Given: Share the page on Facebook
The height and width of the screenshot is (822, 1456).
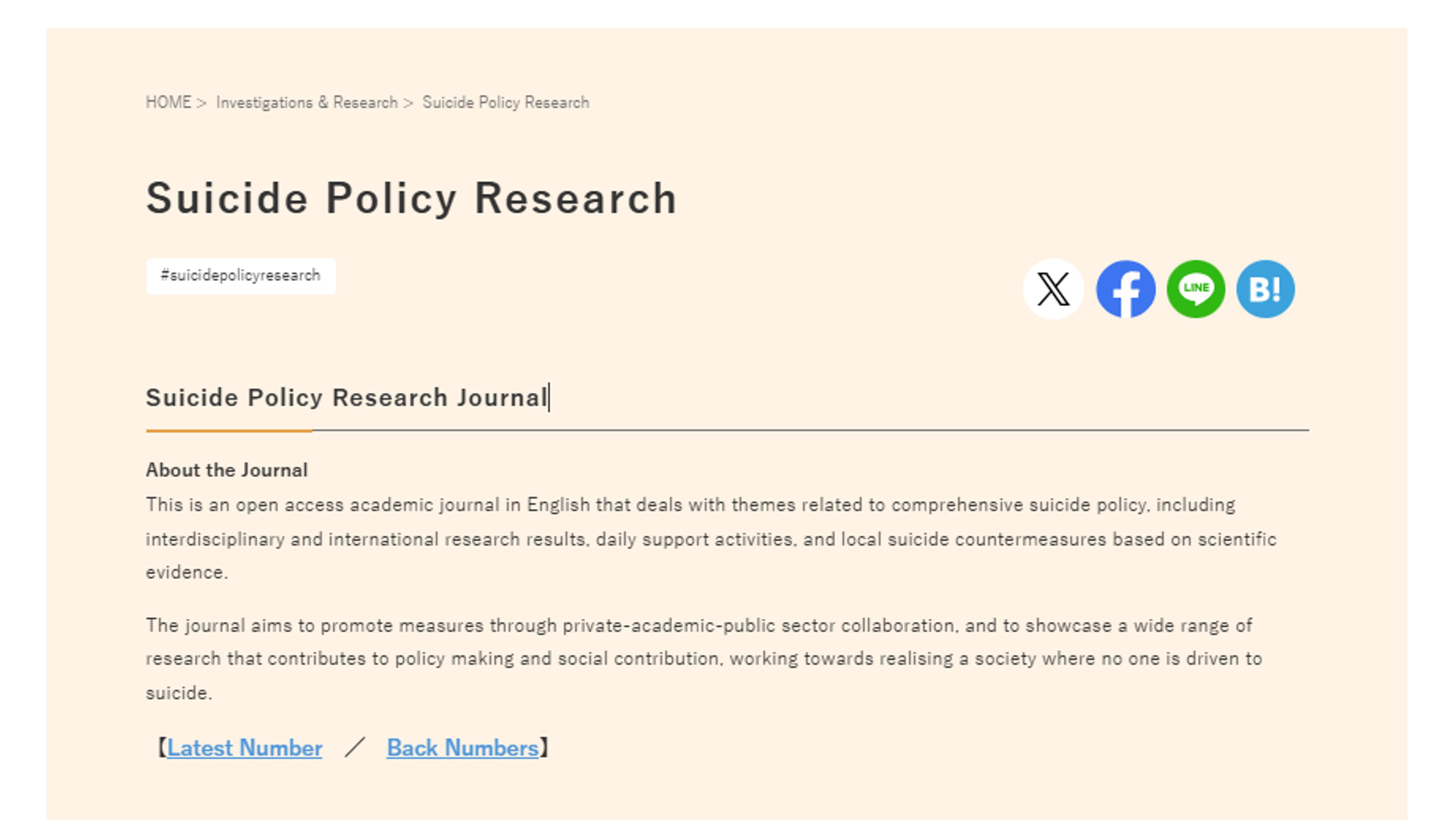Looking at the screenshot, I should click(x=1125, y=289).
